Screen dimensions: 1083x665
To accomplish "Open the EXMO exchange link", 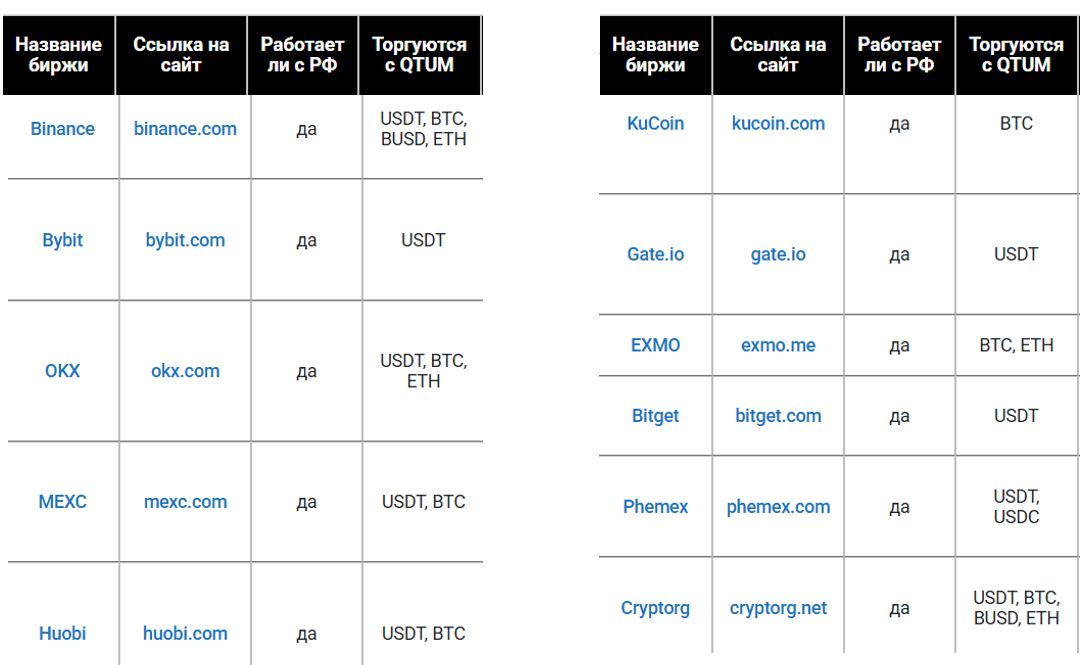I will tap(655, 345).
